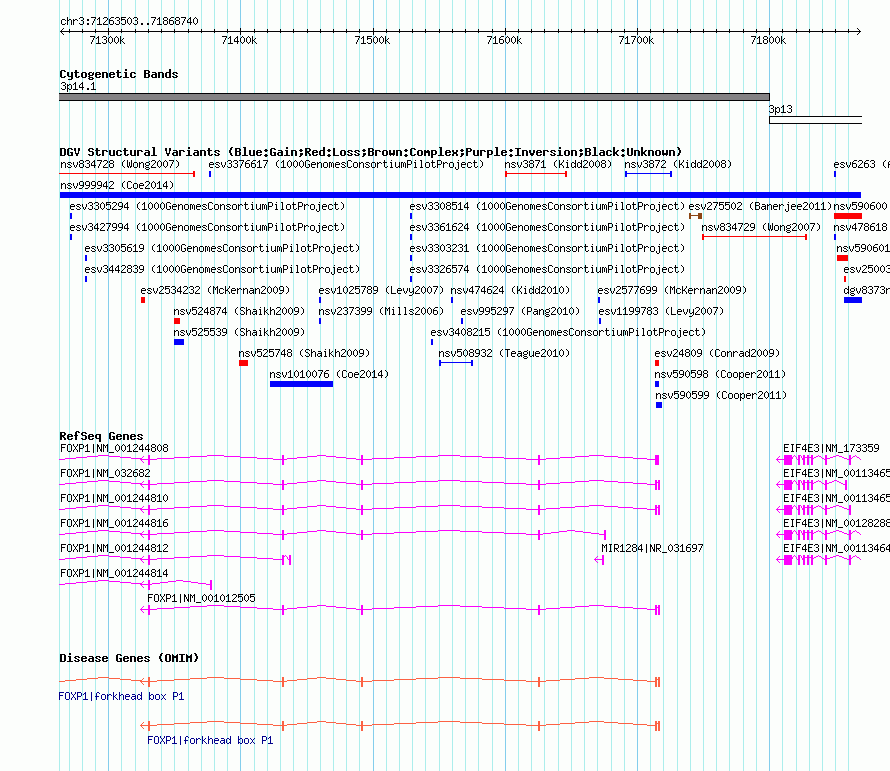The width and height of the screenshot is (890, 771).
Task: Click red block under nsv524874 (Shaikh2009)
Action: click(x=177, y=321)
